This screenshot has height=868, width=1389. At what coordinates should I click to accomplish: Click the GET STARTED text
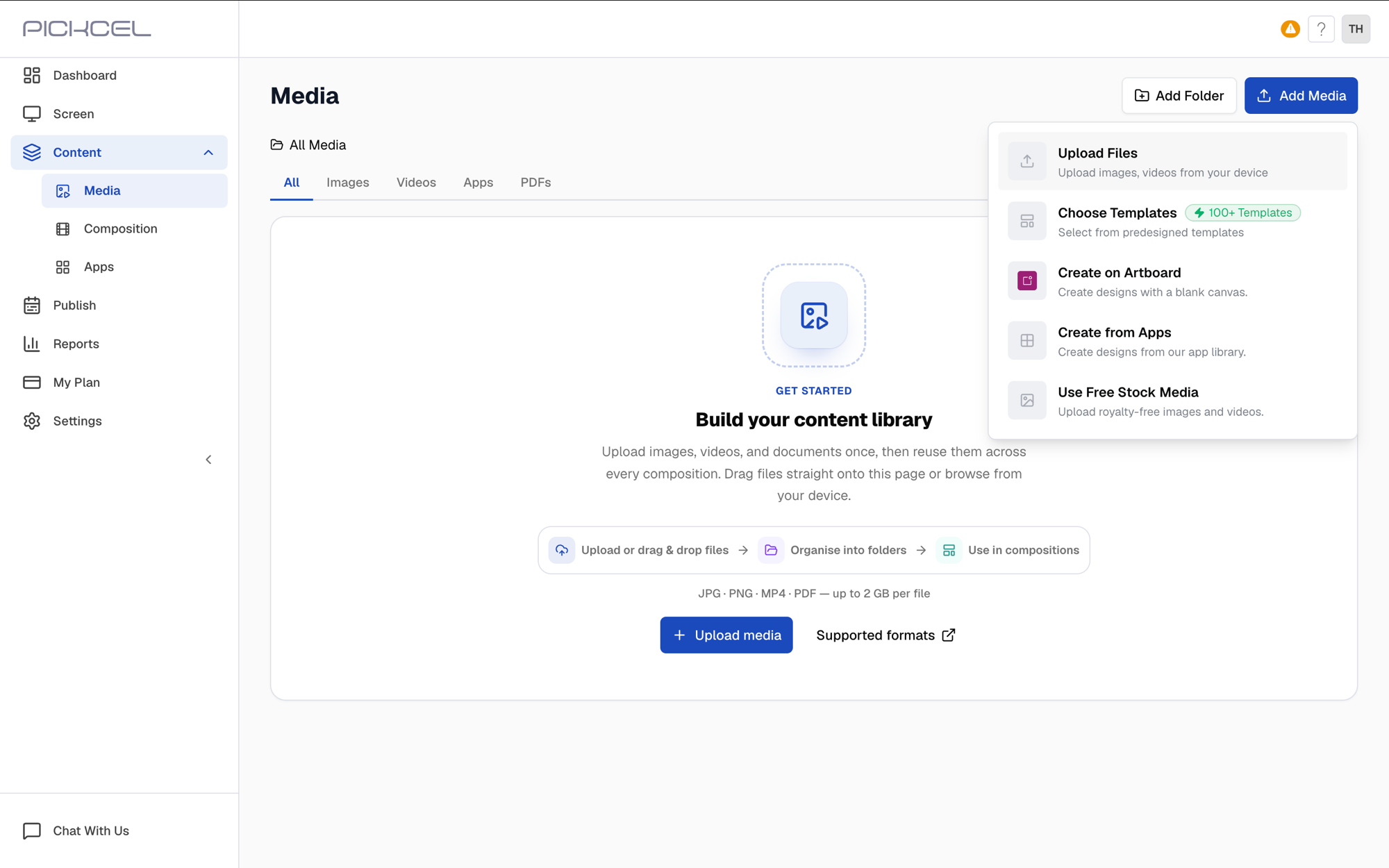pyautogui.click(x=813, y=390)
